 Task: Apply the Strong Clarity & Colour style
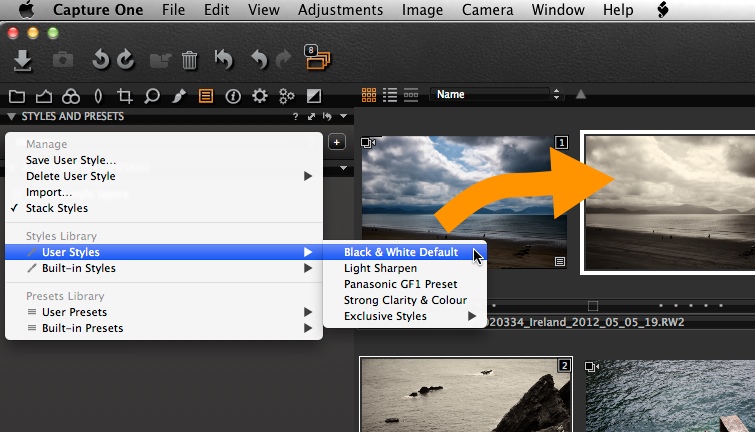[404, 300]
